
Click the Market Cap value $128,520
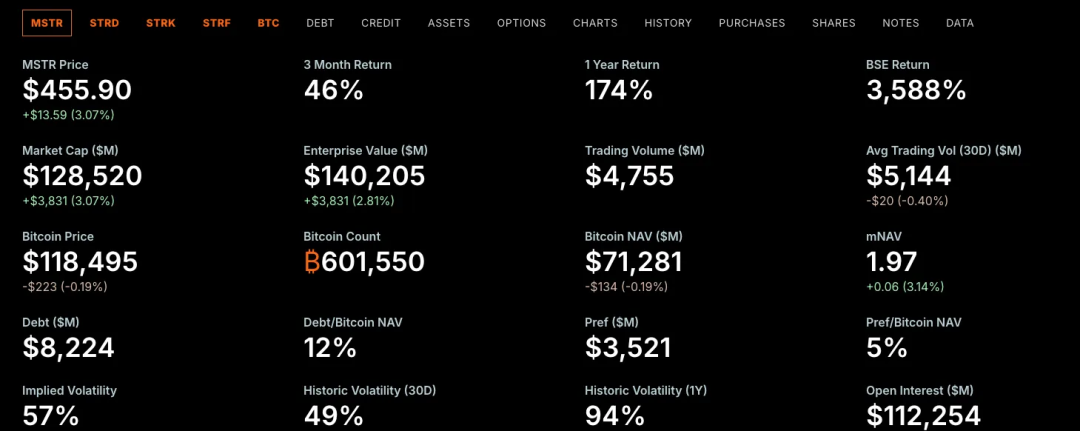click(82, 176)
